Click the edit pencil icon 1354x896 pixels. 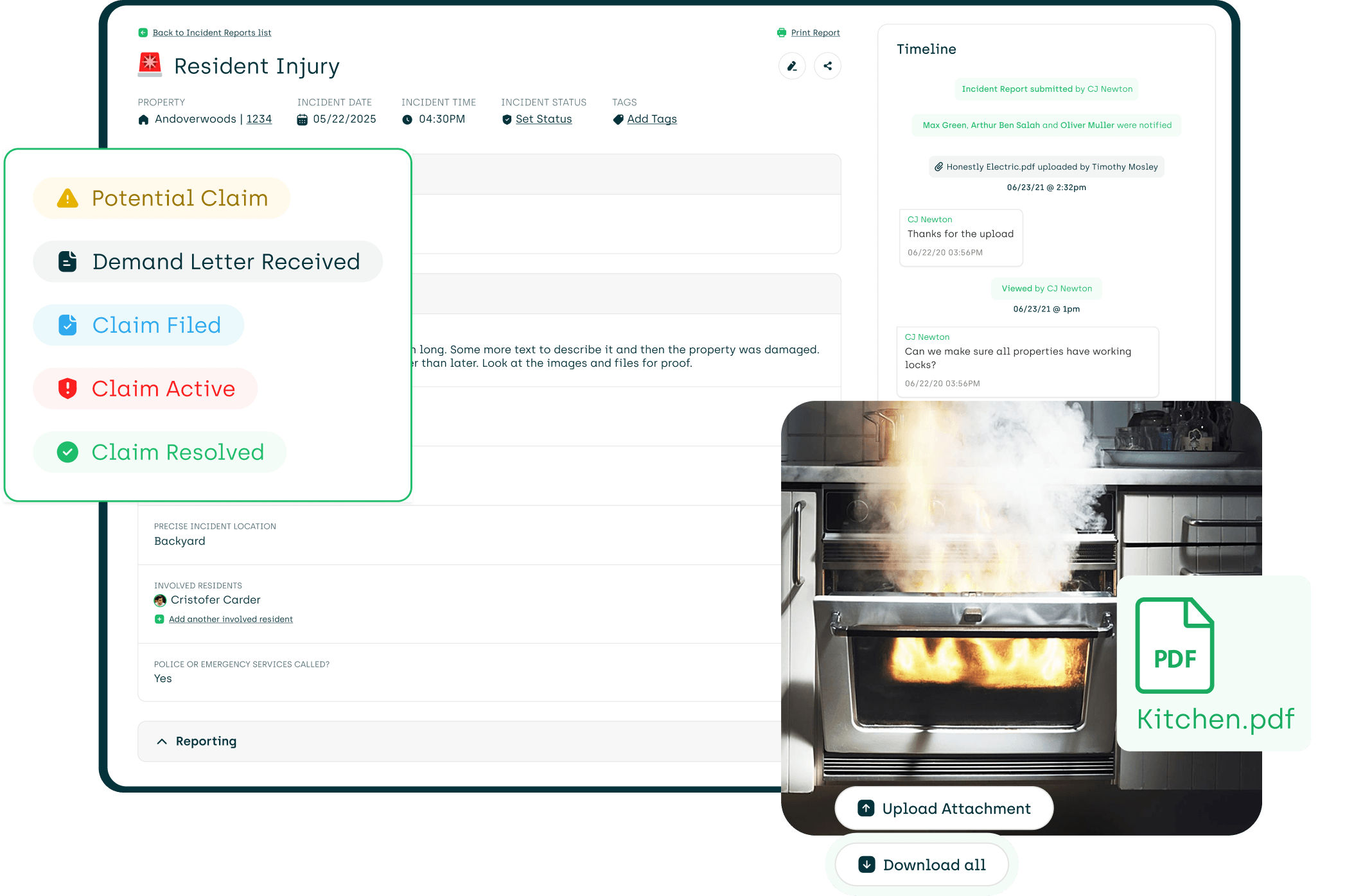[792, 66]
